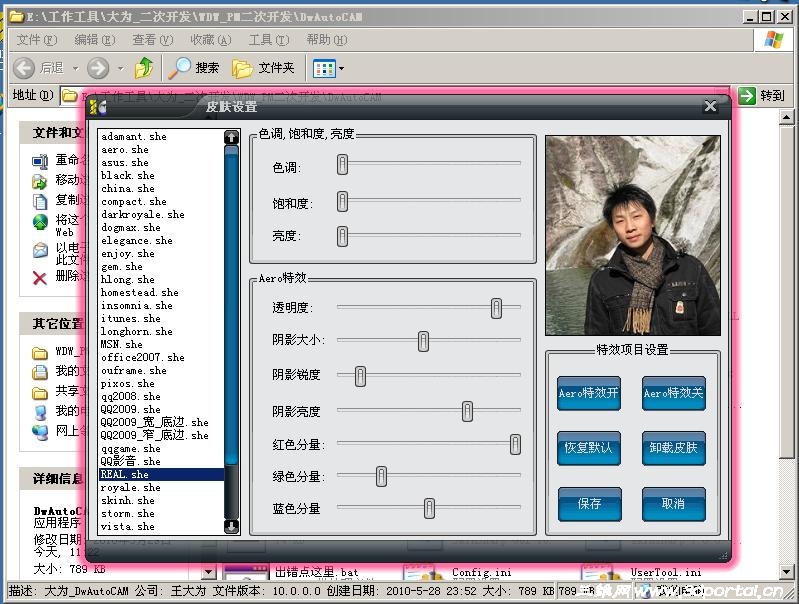Click the Explorer address bar field
The width and height of the screenshot is (799, 604).
tap(395, 95)
